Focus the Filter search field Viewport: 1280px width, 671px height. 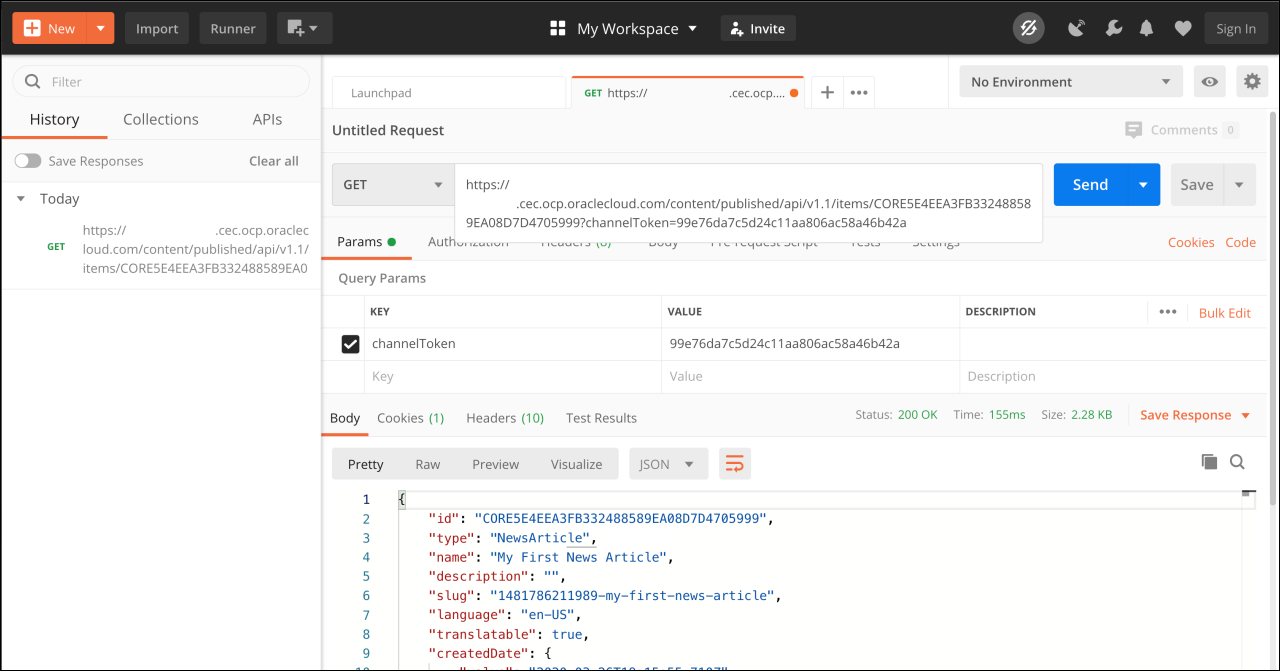(161, 81)
